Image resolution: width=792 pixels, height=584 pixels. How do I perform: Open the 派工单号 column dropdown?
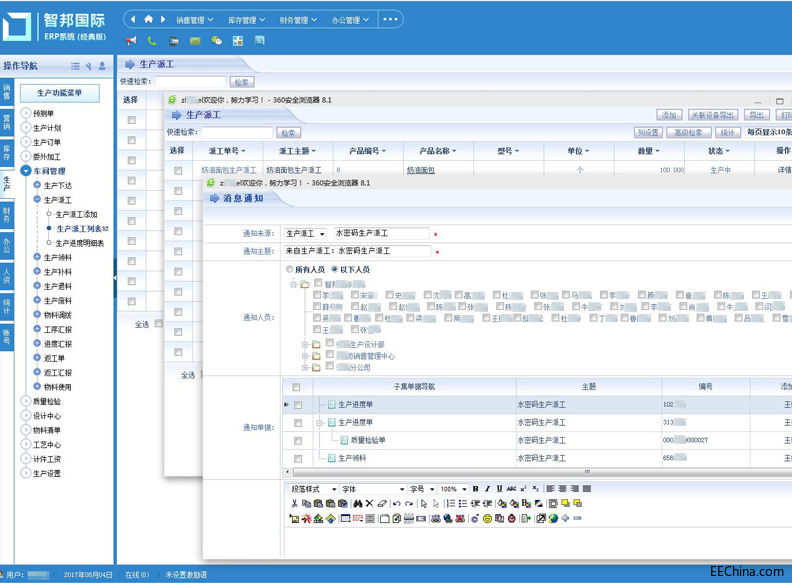coord(243,151)
